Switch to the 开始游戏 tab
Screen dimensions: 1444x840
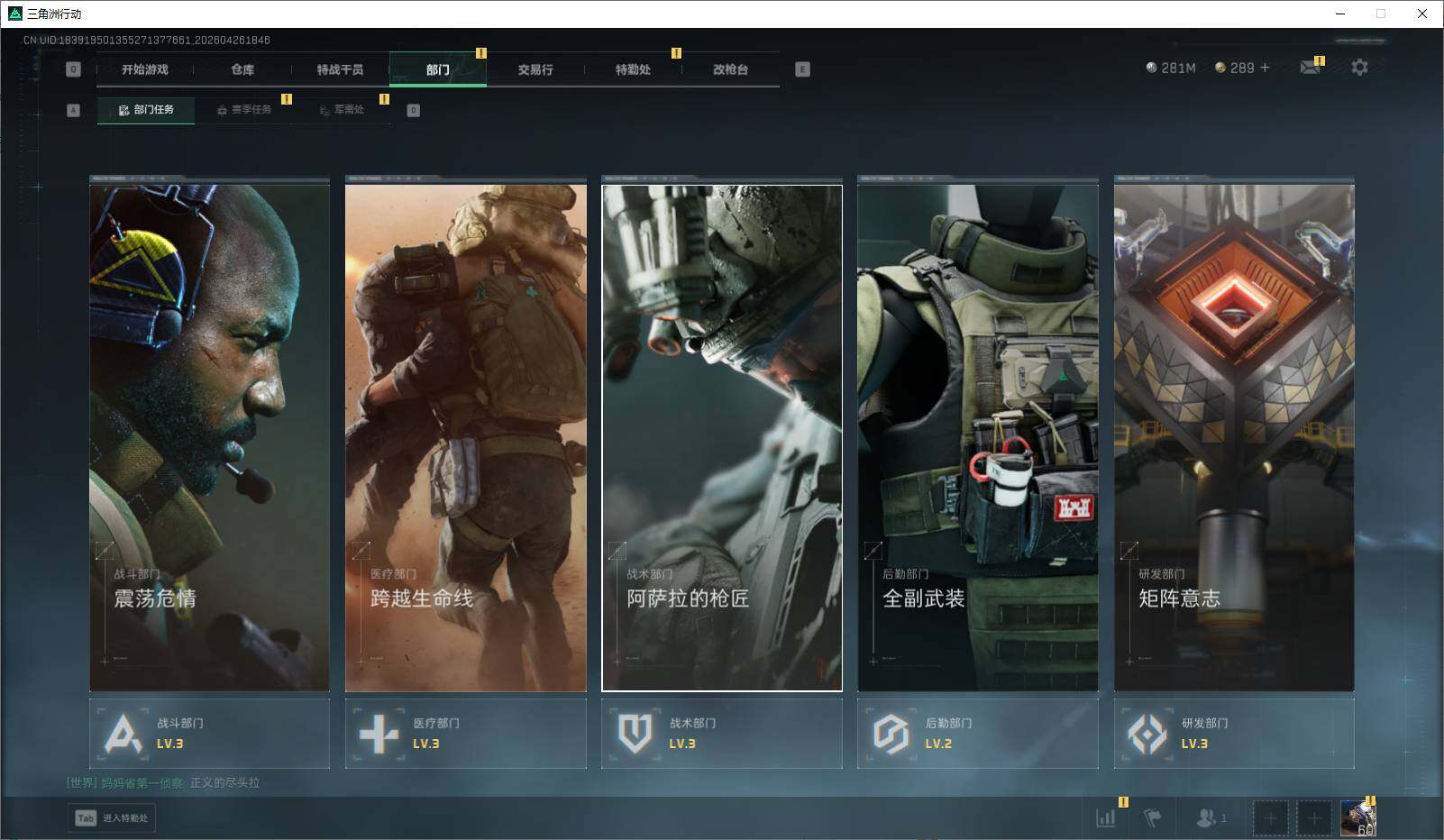click(145, 69)
